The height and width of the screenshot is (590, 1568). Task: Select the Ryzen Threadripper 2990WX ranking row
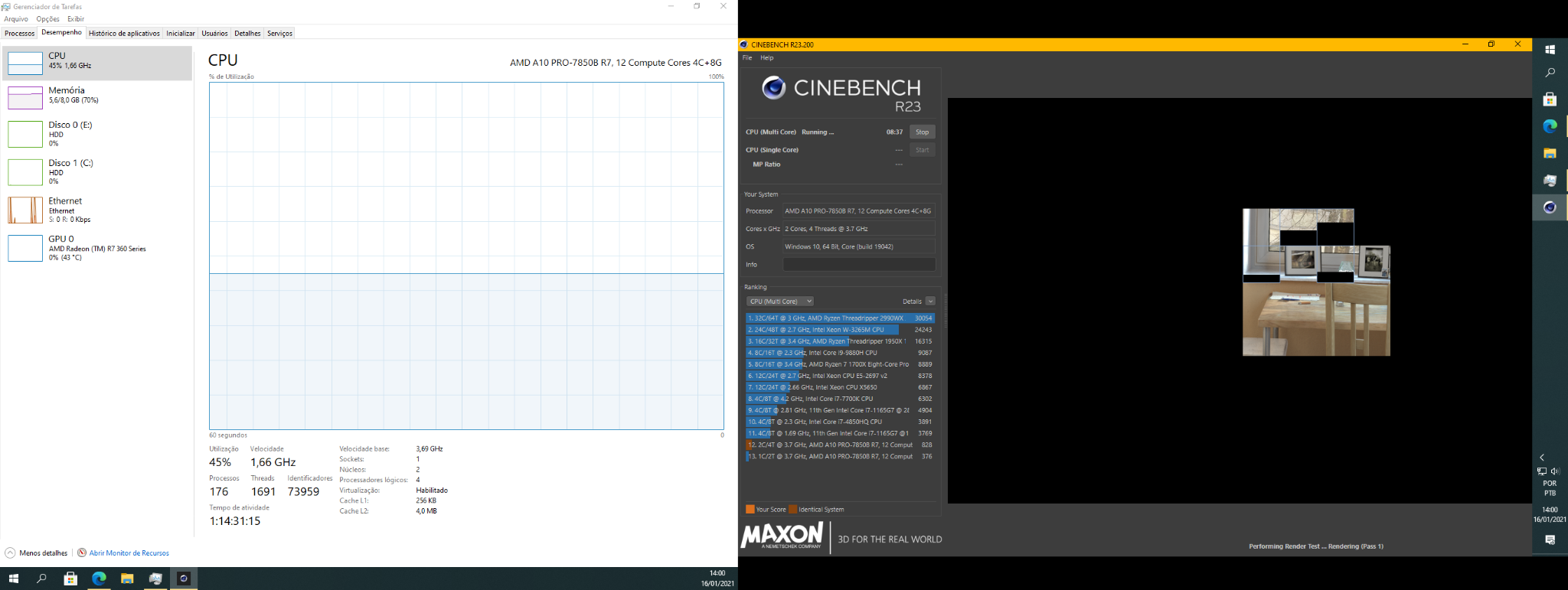point(840,318)
